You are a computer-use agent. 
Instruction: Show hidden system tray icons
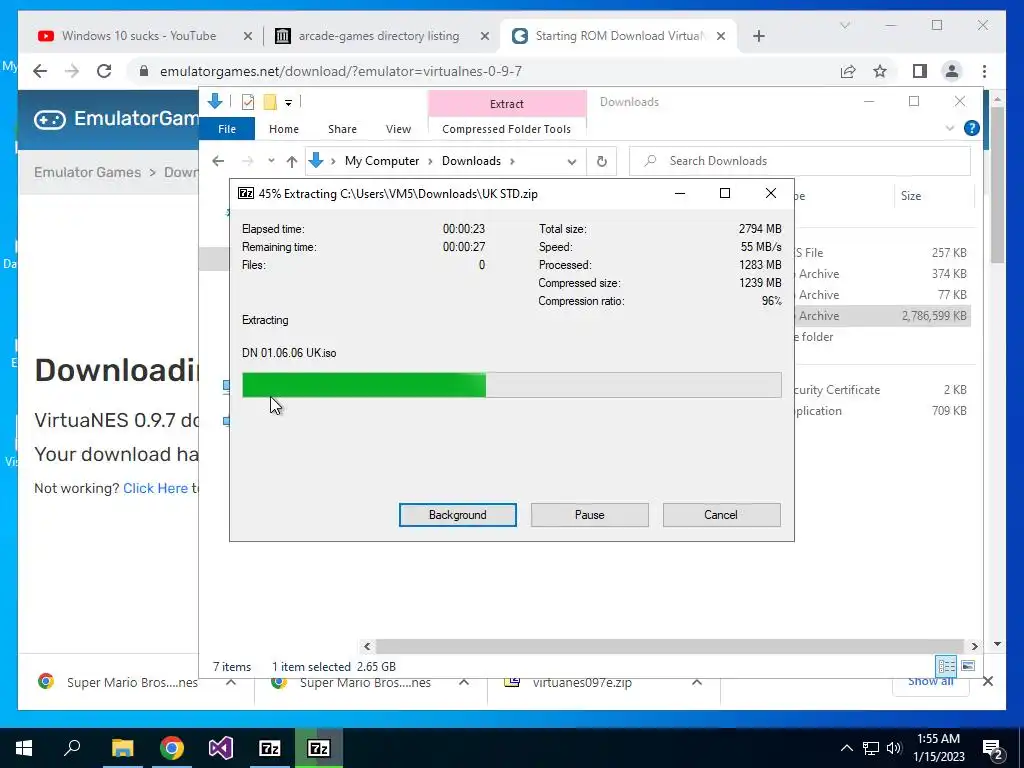846,748
